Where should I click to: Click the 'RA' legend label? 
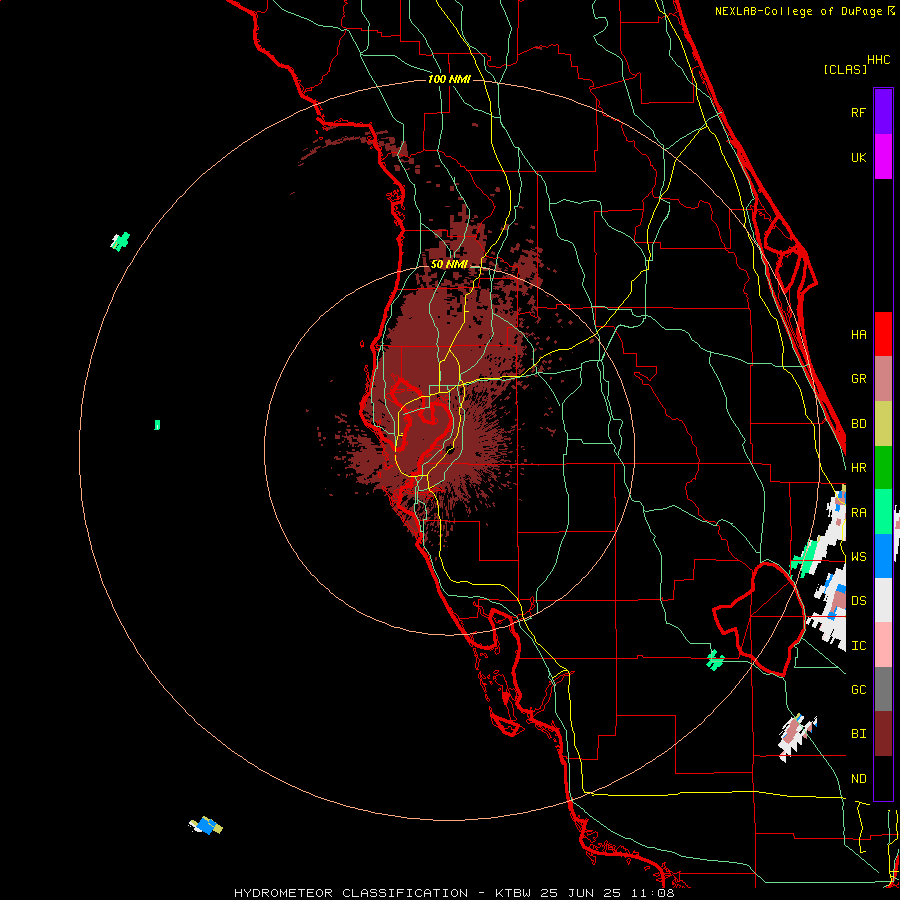point(858,513)
